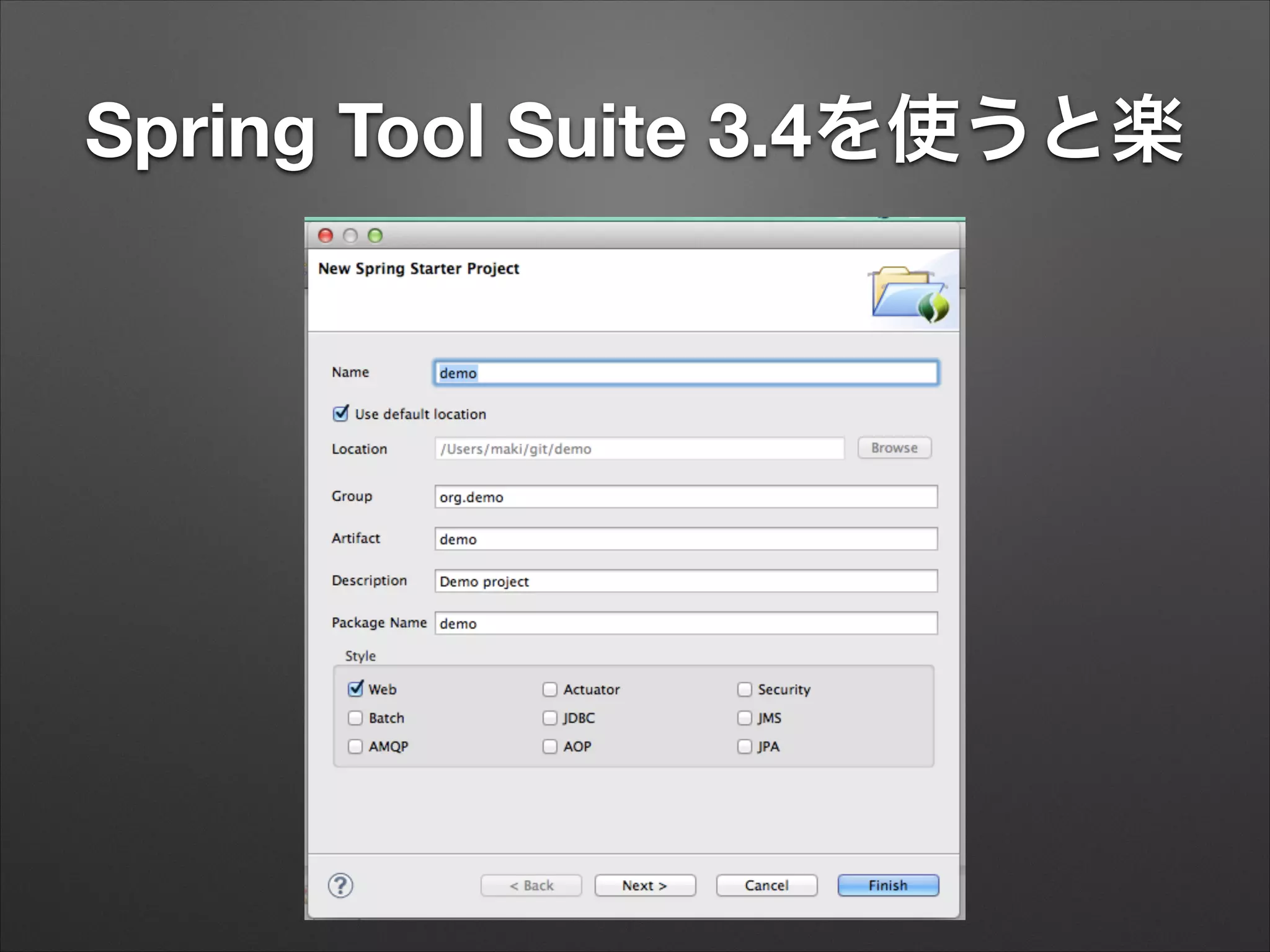Uncheck the Web style option
Image resolution: width=1270 pixels, height=952 pixels.
[x=356, y=689]
